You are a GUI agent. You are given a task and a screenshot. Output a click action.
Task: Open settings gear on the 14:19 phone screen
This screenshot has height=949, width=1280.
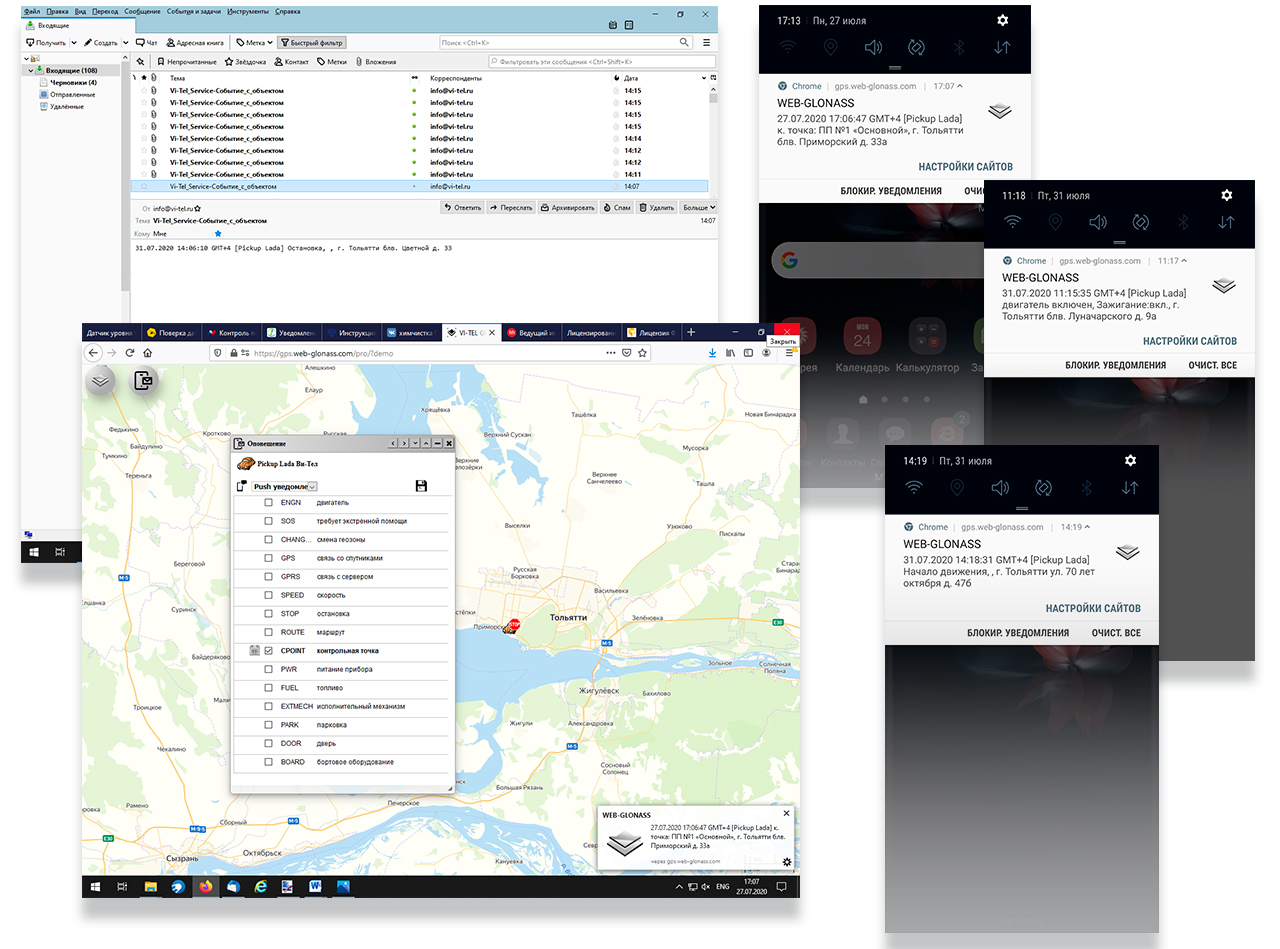click(x=1130, y=460)
